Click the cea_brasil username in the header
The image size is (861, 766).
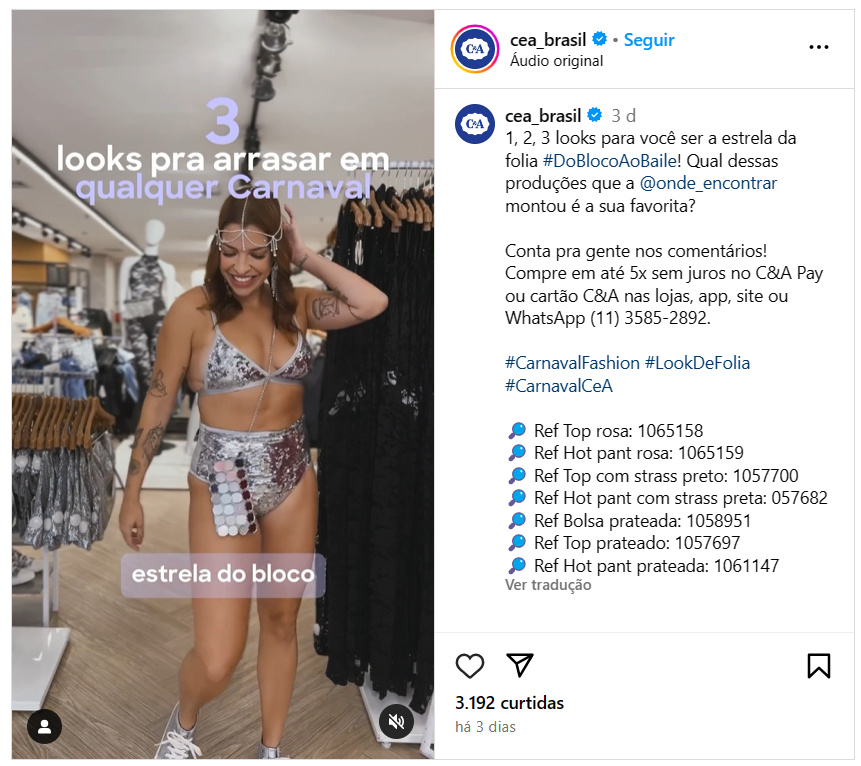(547, 40)
